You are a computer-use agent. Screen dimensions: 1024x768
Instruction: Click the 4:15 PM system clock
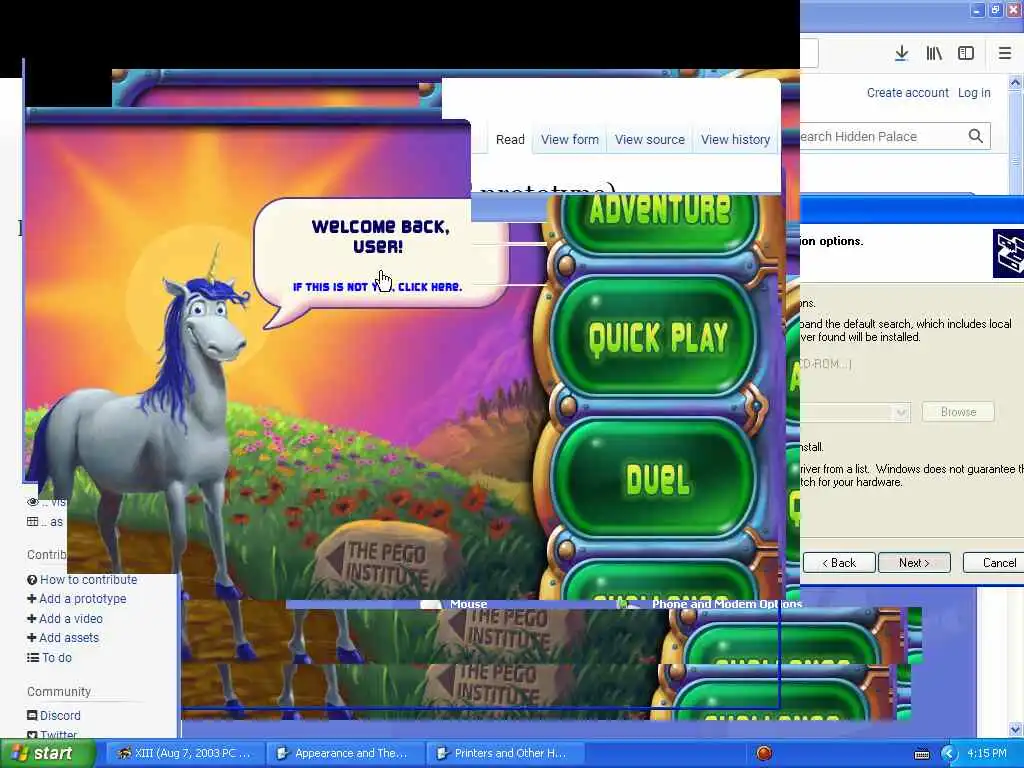987,754
